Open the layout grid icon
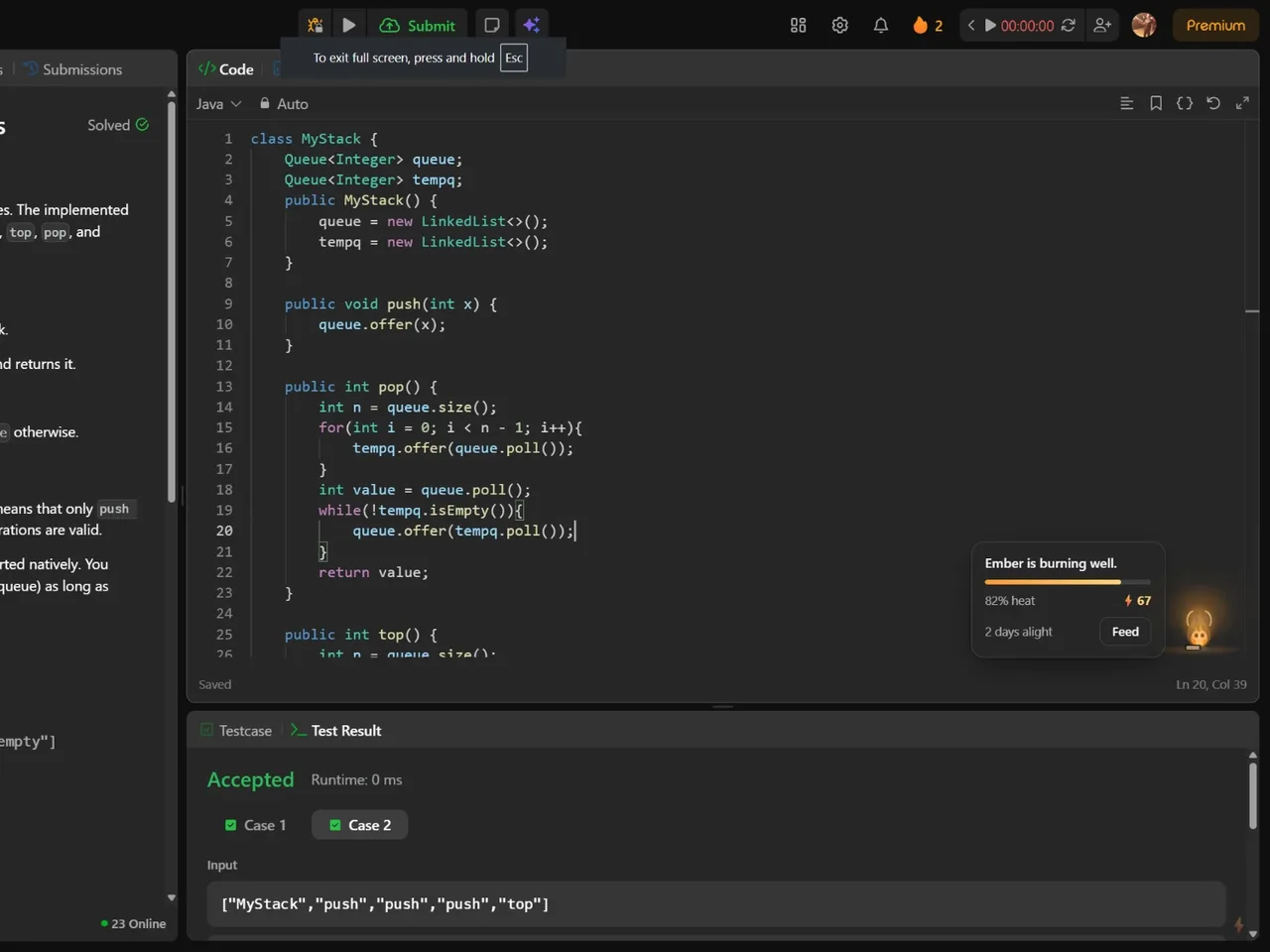Image resolution: width=1270 pixels, height=952 pixels. (x=798, y=25)
